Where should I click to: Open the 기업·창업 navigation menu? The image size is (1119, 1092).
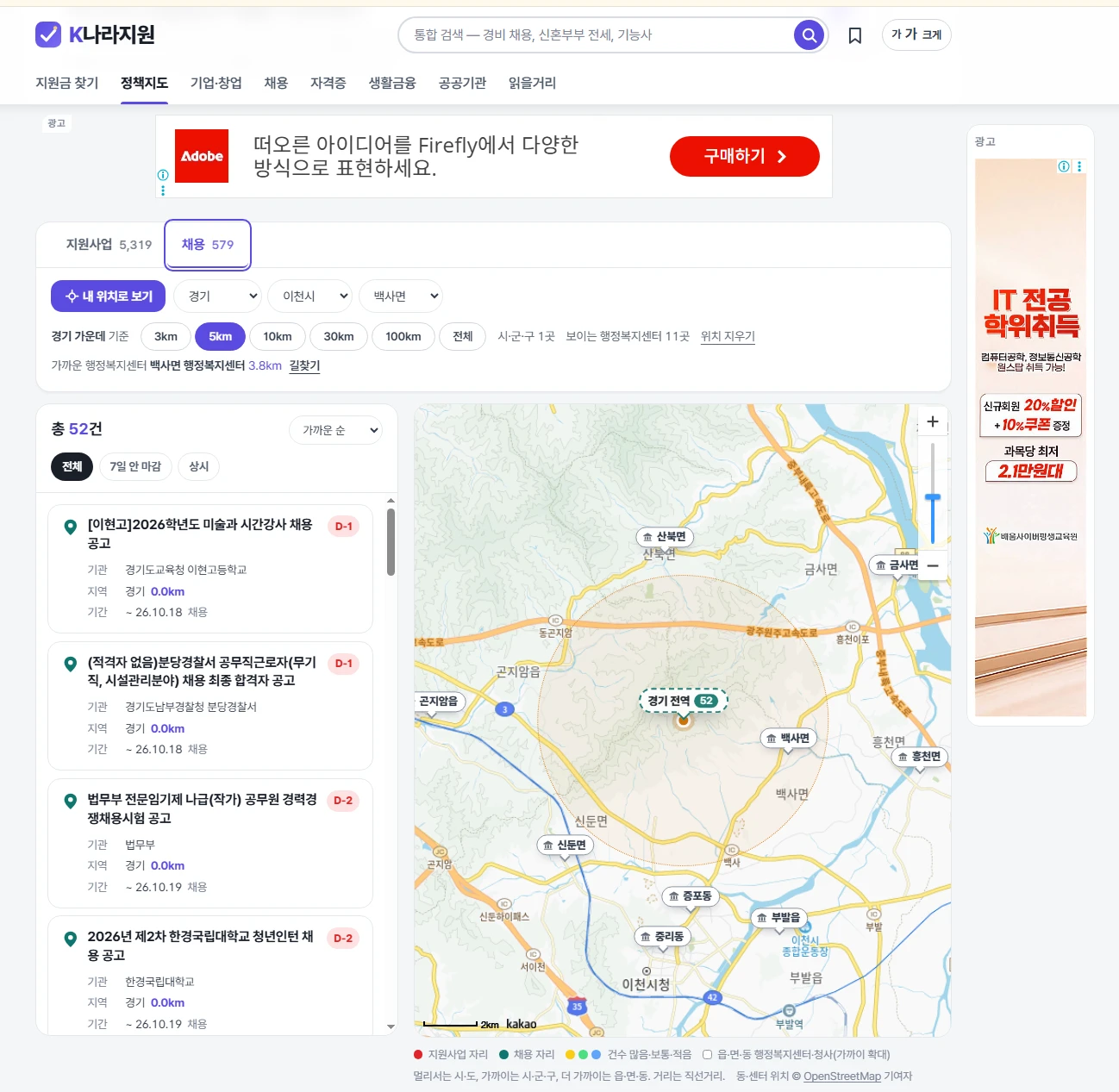(x=216, y=84)
